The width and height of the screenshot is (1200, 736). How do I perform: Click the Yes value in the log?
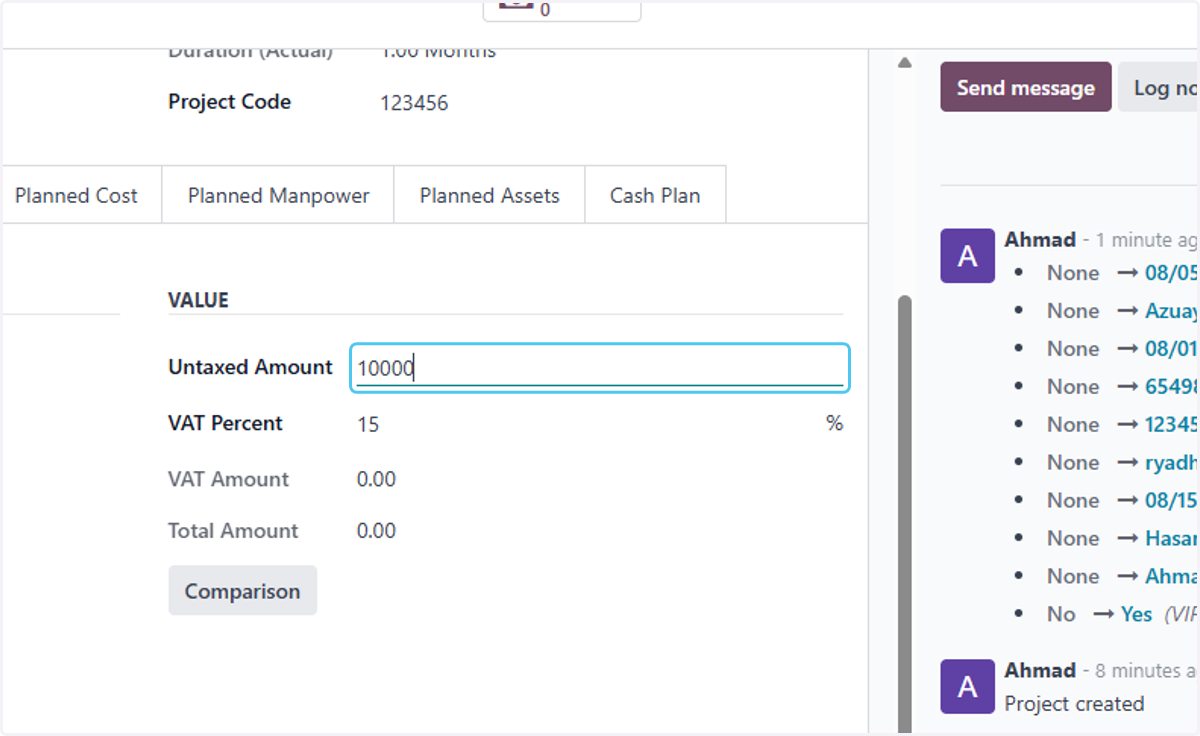[x=1136, y=614]
